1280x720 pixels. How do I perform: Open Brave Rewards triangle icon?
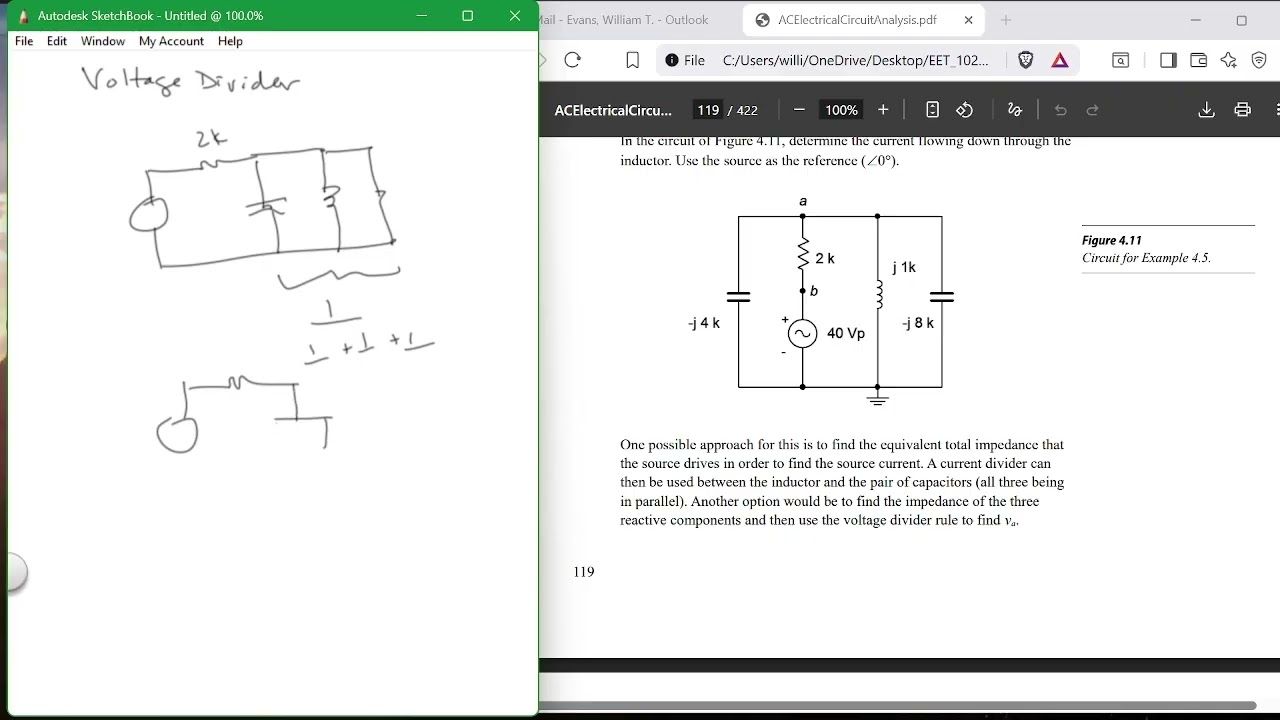point(1060,60)
